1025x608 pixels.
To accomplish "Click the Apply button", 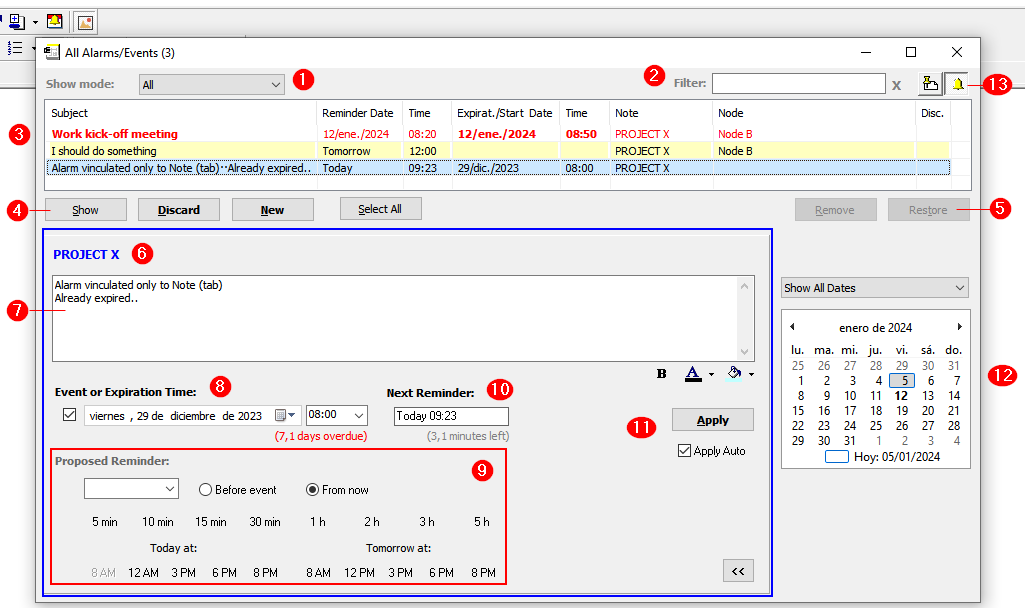I will point(712,420).
